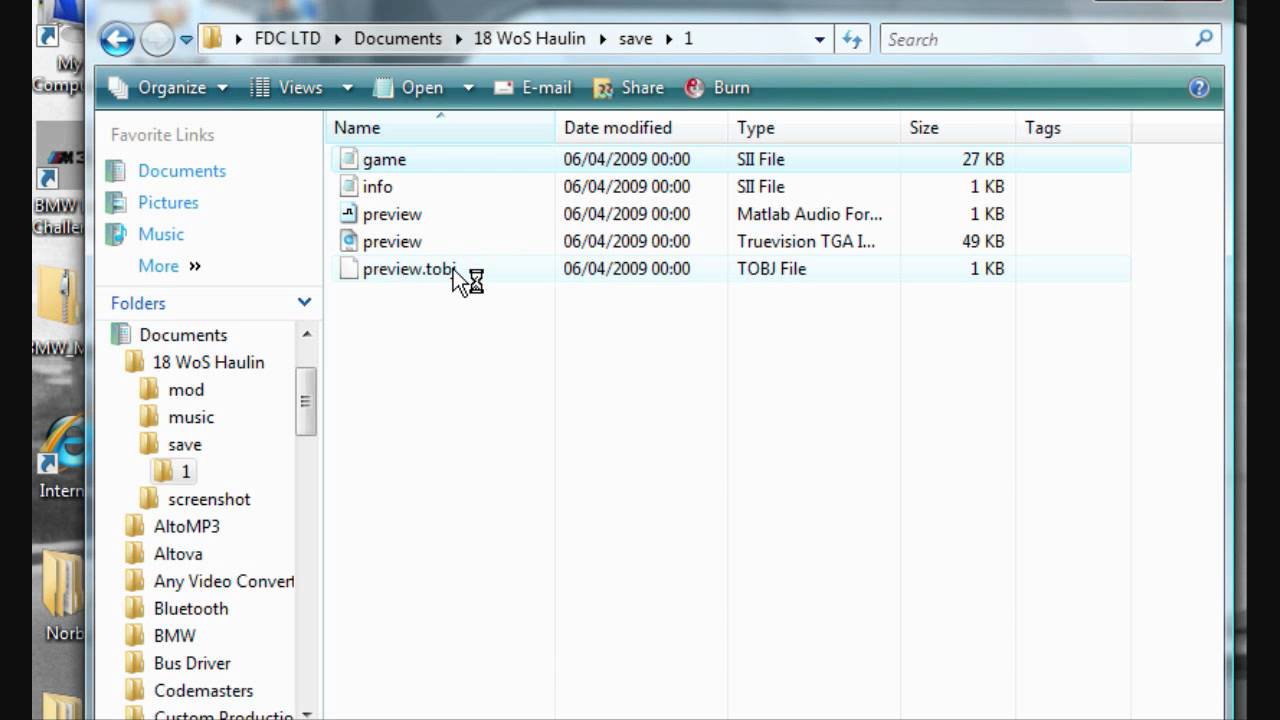Expand the Open button dropdown arrow
1280x720 pixels.
467,88
